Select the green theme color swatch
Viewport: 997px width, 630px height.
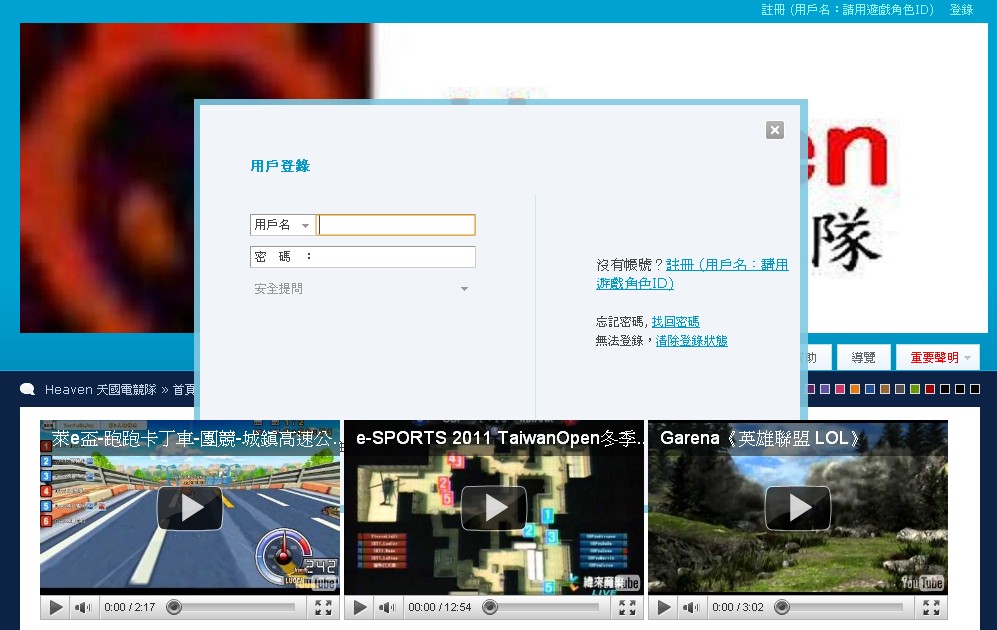click(915, 389)
